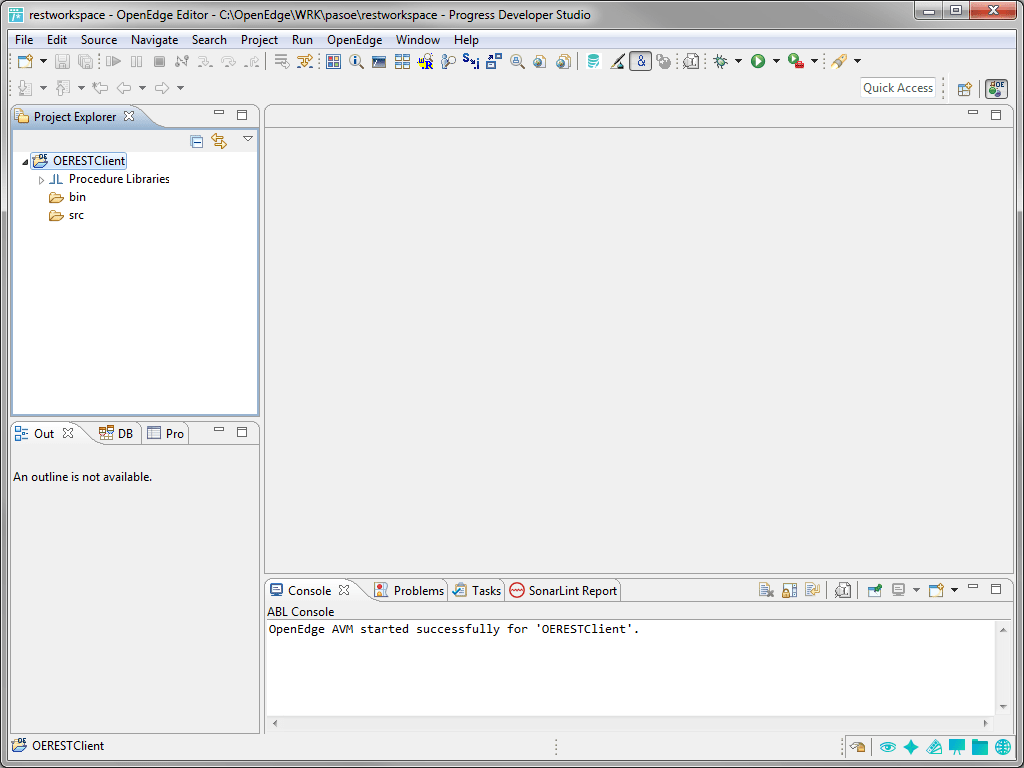Click the magnifier with 'i' info icon

(356, 61)
